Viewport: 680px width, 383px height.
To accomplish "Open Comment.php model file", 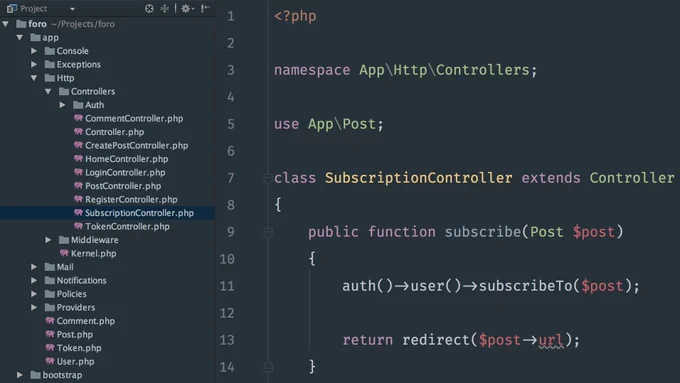I will [x=86, y=321].
